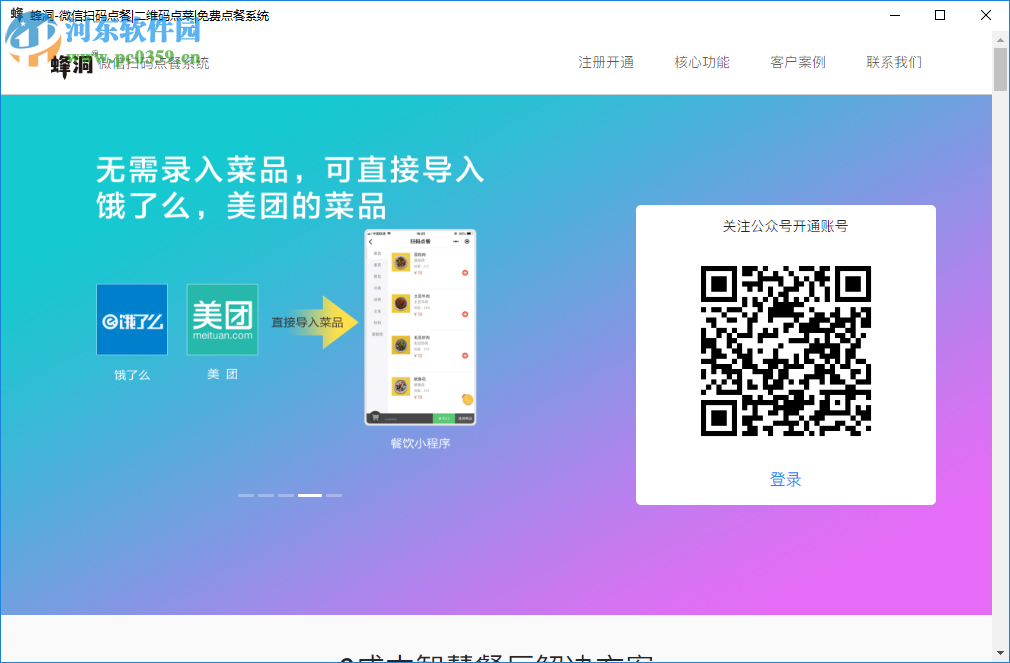Click the 登录 login link below the QR code
1010x663 pixels.
tap(786, 479)
